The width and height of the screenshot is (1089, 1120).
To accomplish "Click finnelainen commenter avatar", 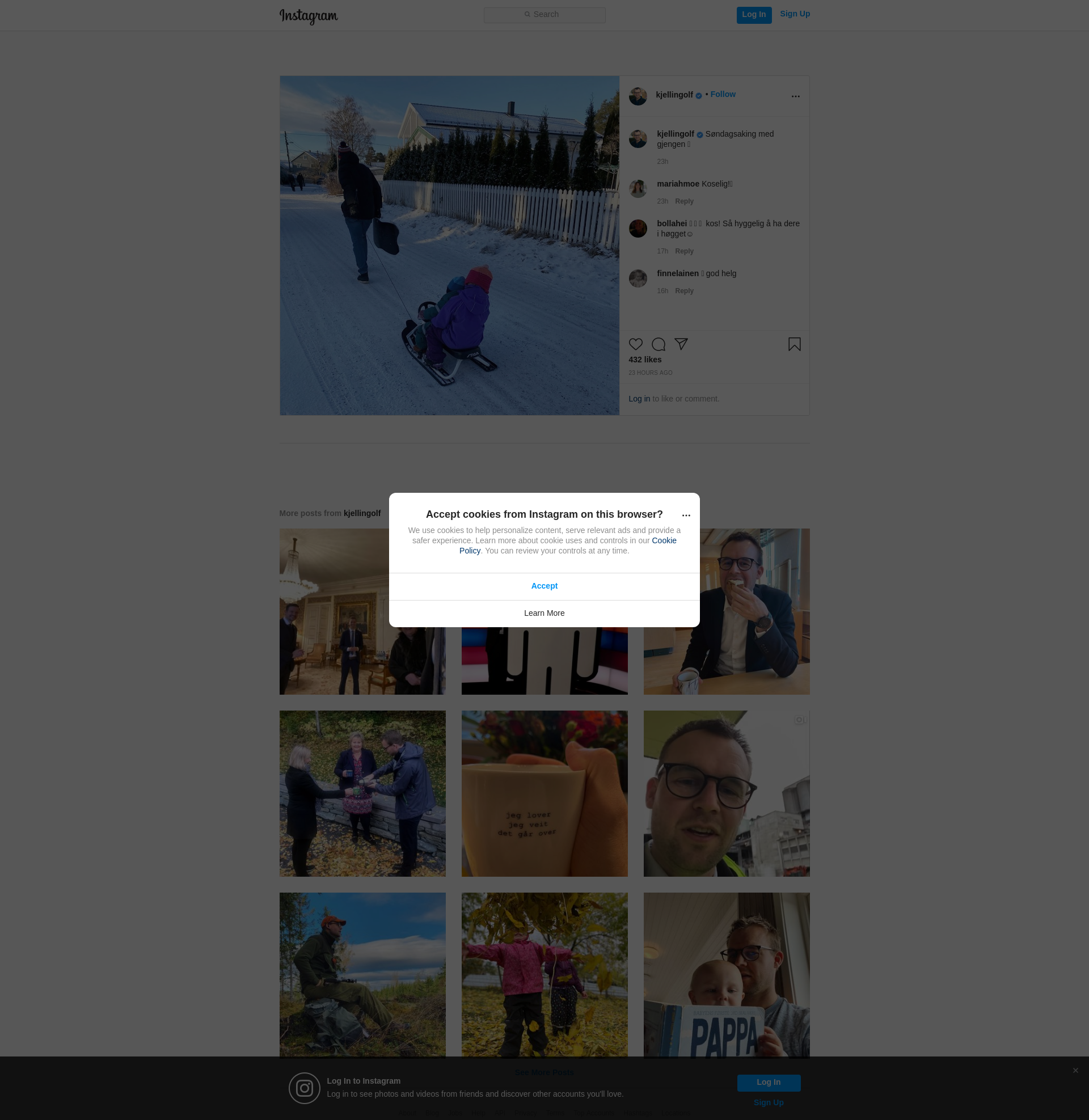I will tap(638, 278).
